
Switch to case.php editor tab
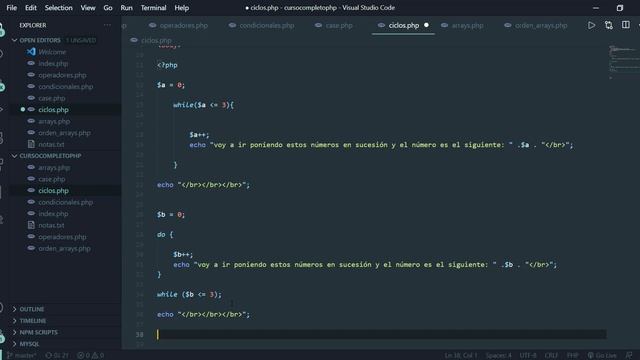[x=334, y=25]
